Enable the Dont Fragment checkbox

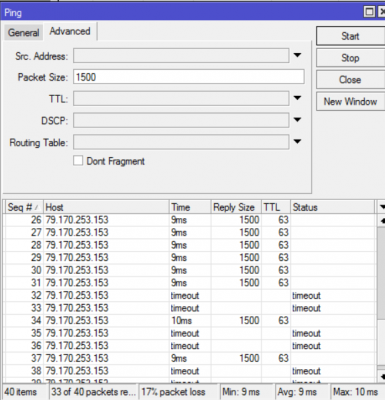coord(78,161)
